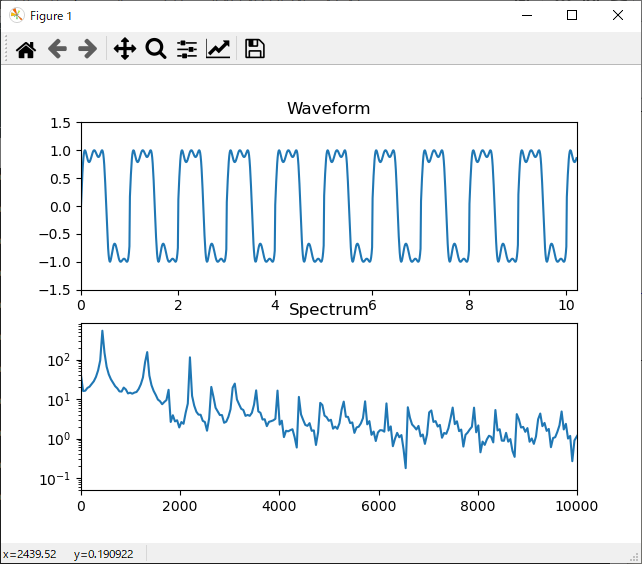Maximize the Figure 1 window
This screenshot has width=642, height=564.
tap(572, 16)
